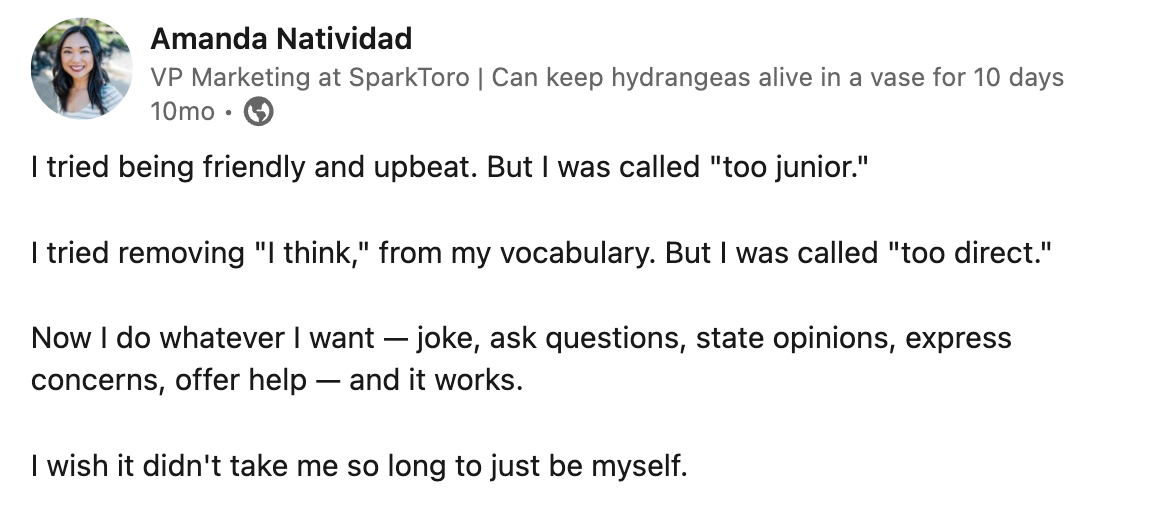Click the line starting "Now I do whatever"
1172x518 pixels.
point(522,338)
